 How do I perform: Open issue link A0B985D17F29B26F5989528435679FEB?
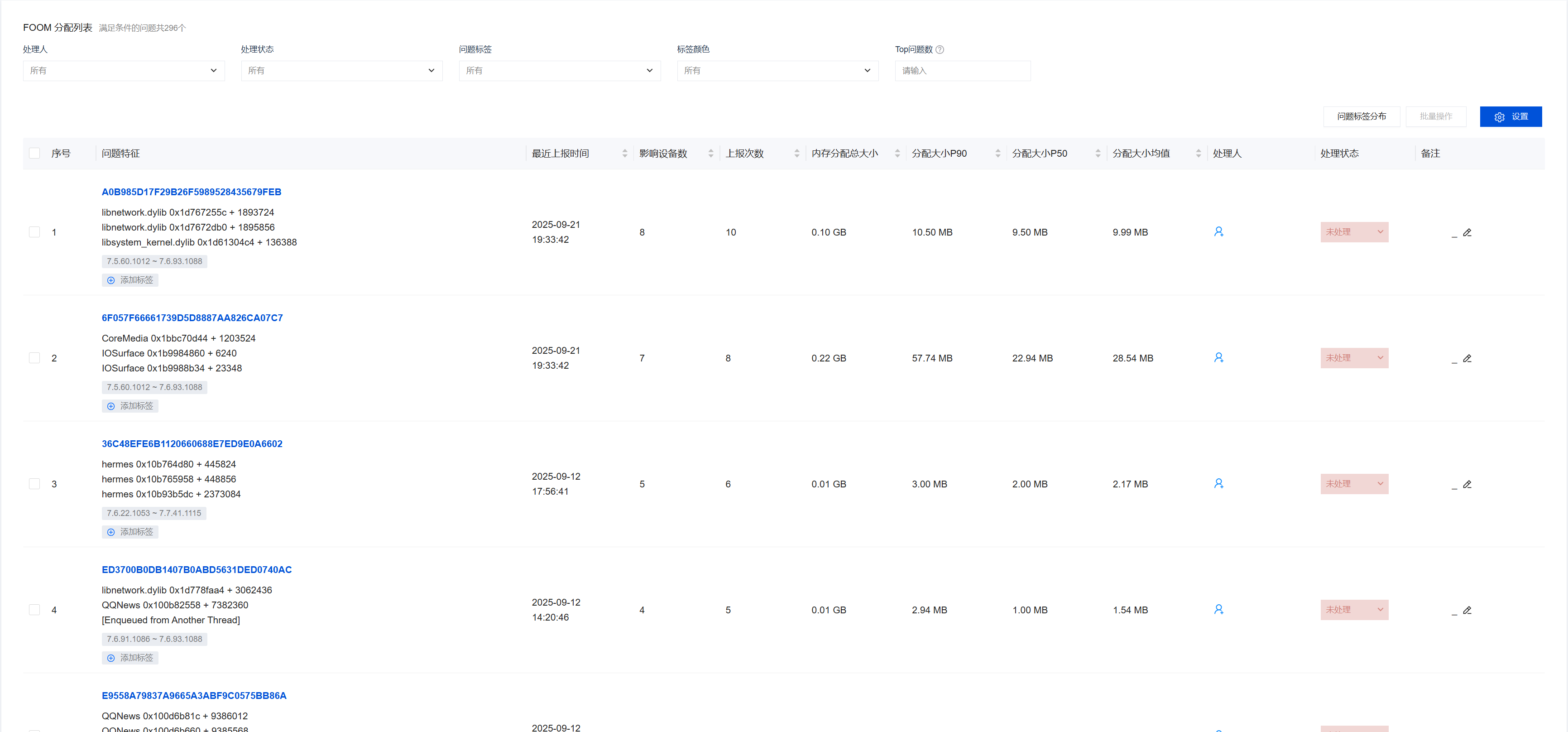coord(191,192)
